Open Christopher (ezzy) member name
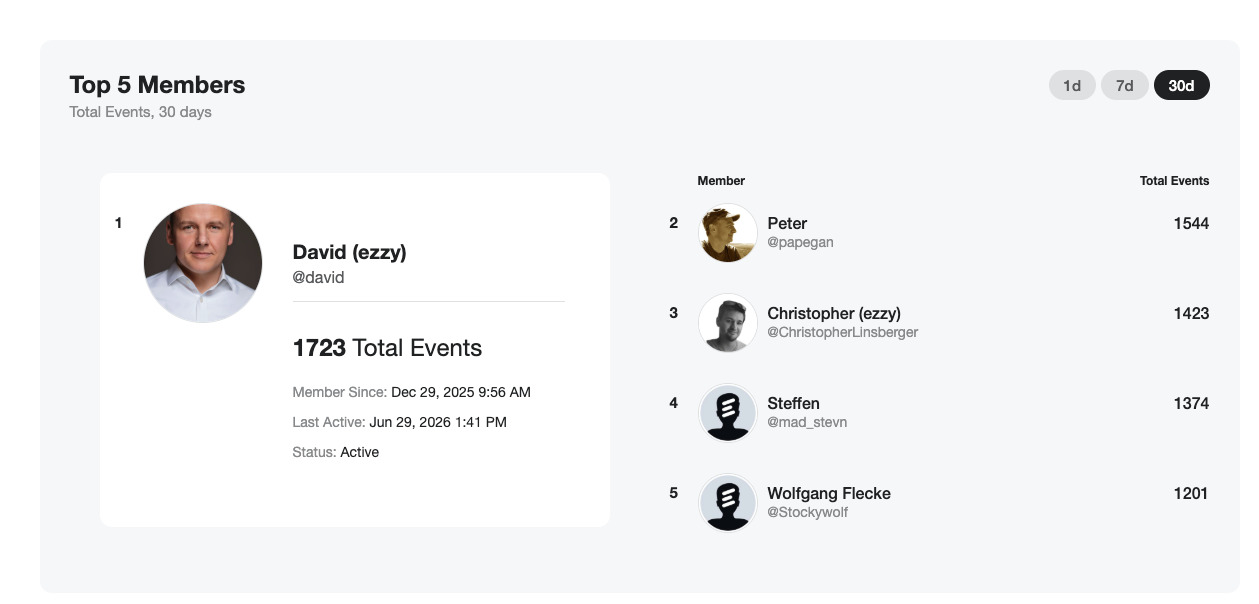The image size is (1259, 604). [x=834, y=313]
